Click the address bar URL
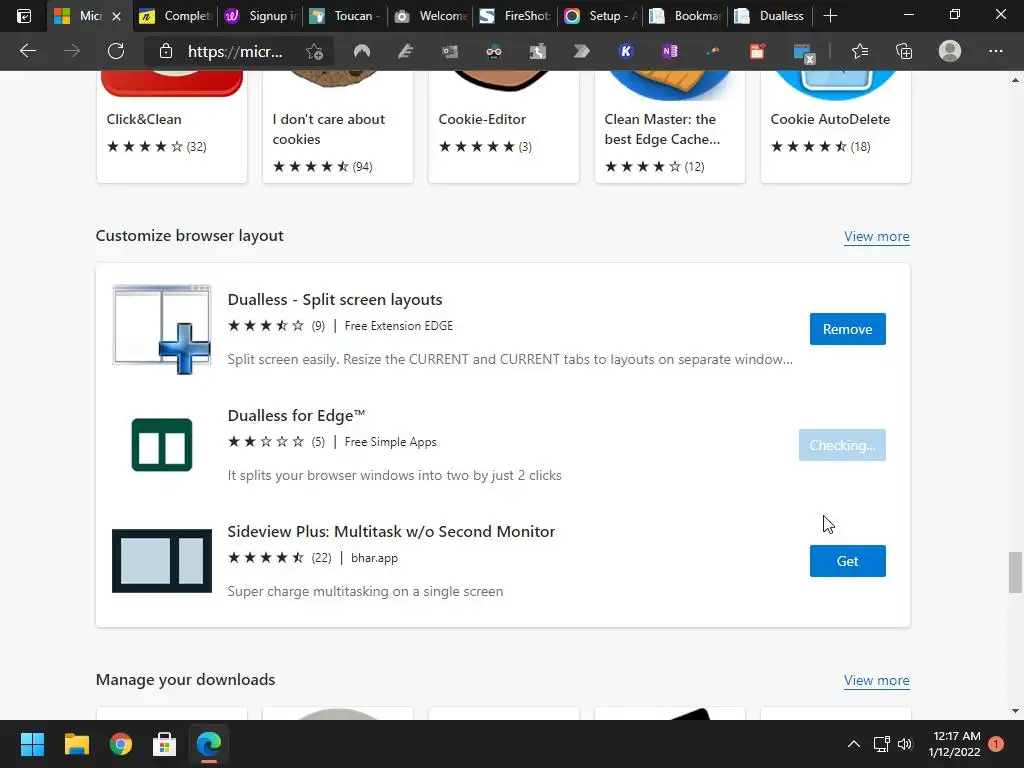 (235, 51)
